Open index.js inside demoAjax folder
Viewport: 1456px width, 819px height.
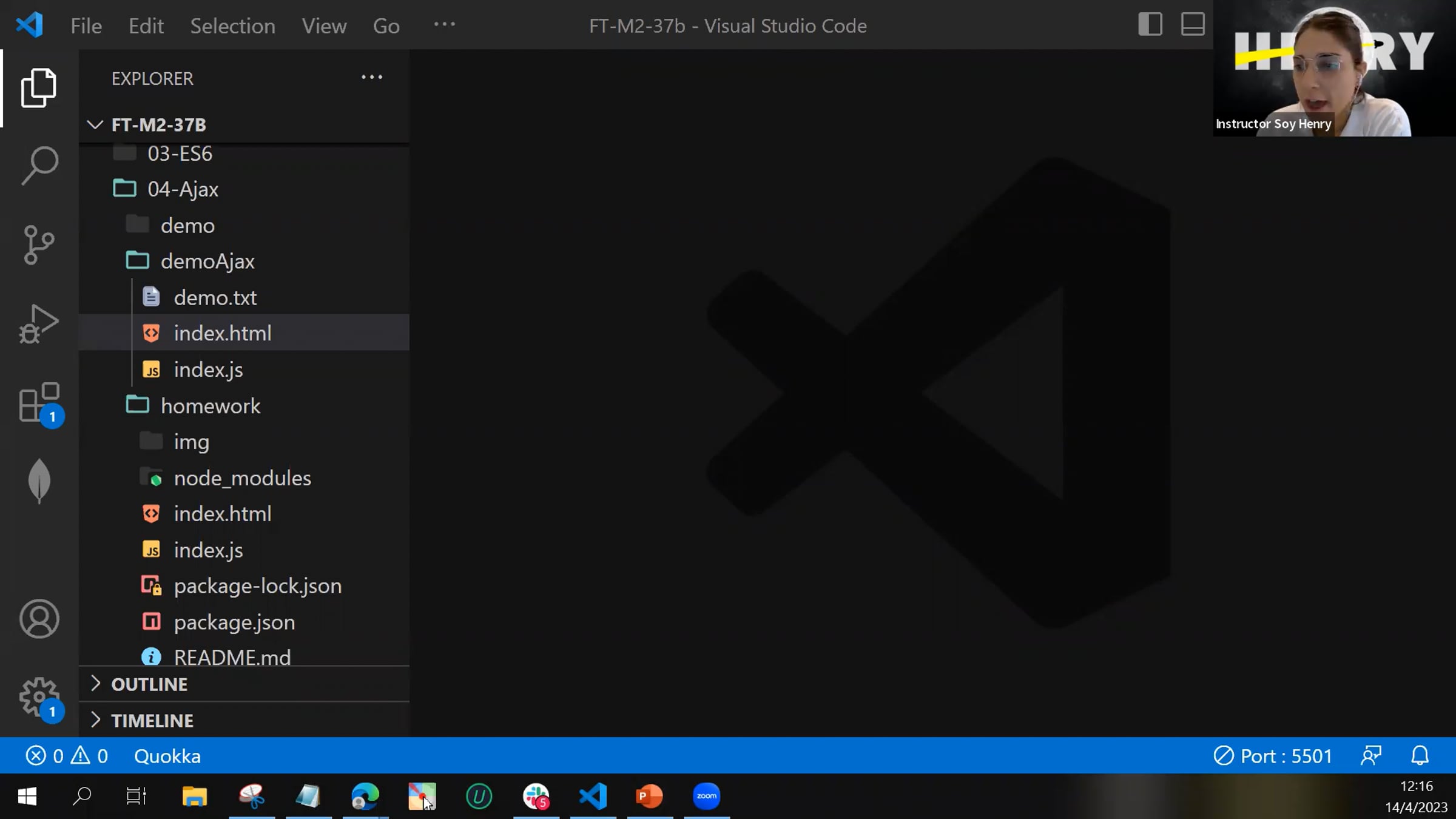click(x=208, y=369)
